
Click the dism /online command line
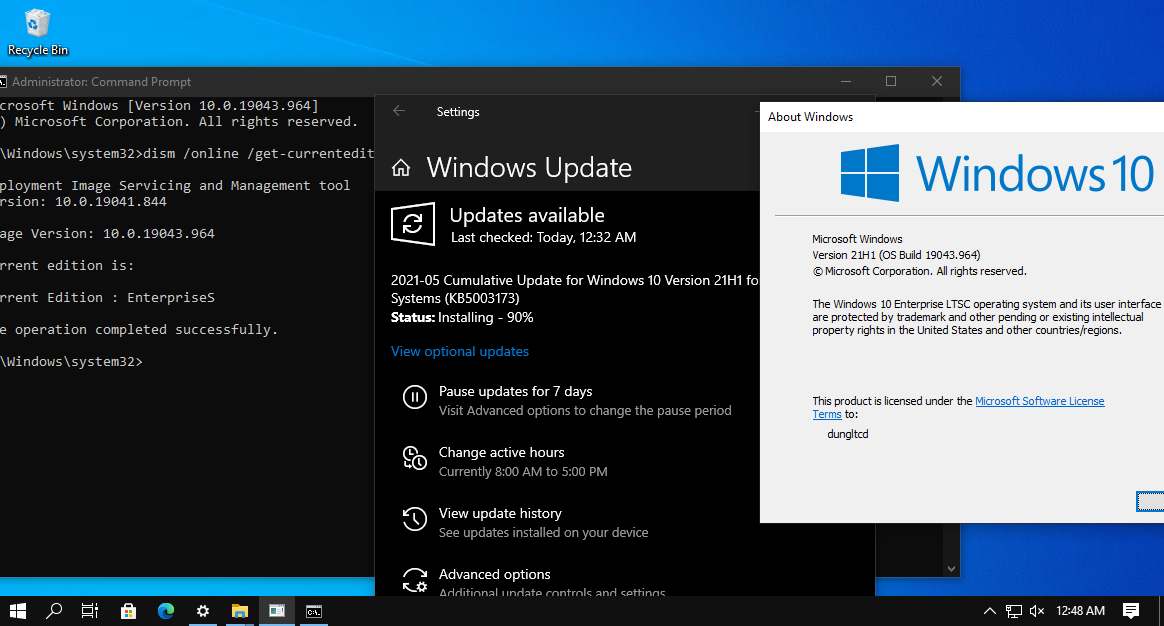tap(187, 153)
